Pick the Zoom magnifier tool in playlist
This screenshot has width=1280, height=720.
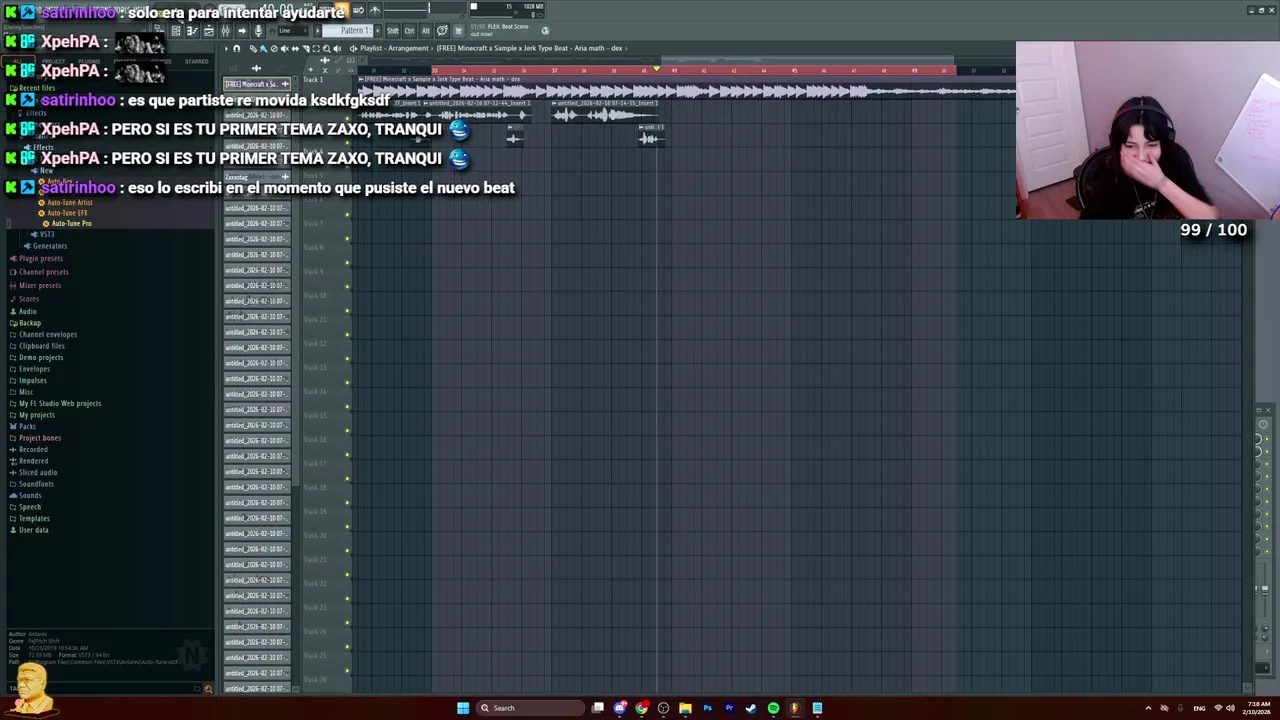coord(327,49)
